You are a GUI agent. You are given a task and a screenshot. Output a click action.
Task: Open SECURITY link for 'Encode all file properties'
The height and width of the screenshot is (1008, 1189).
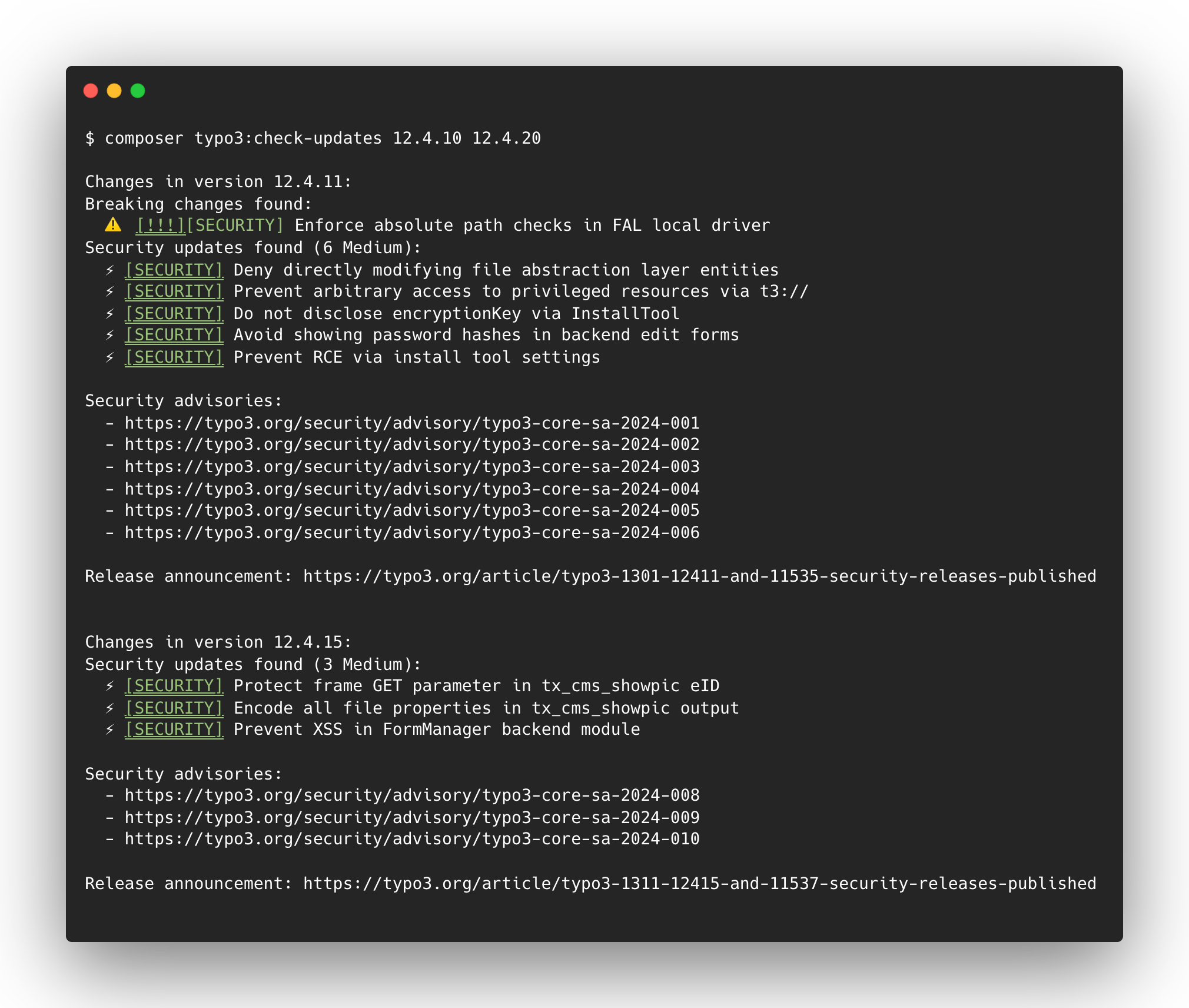click(x=174, y=708)
